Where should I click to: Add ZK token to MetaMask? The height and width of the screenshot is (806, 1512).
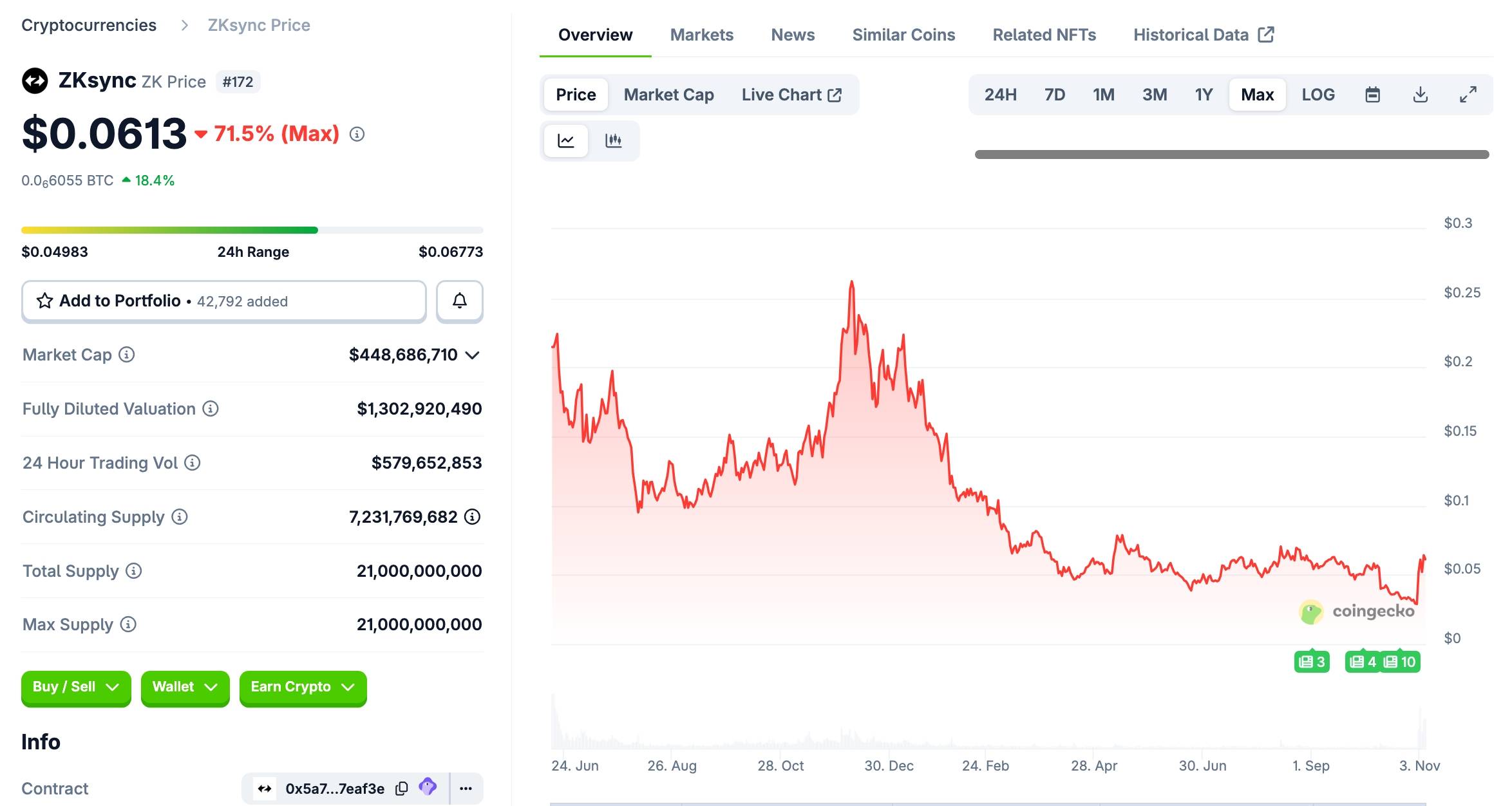click(x=428, y=788)
